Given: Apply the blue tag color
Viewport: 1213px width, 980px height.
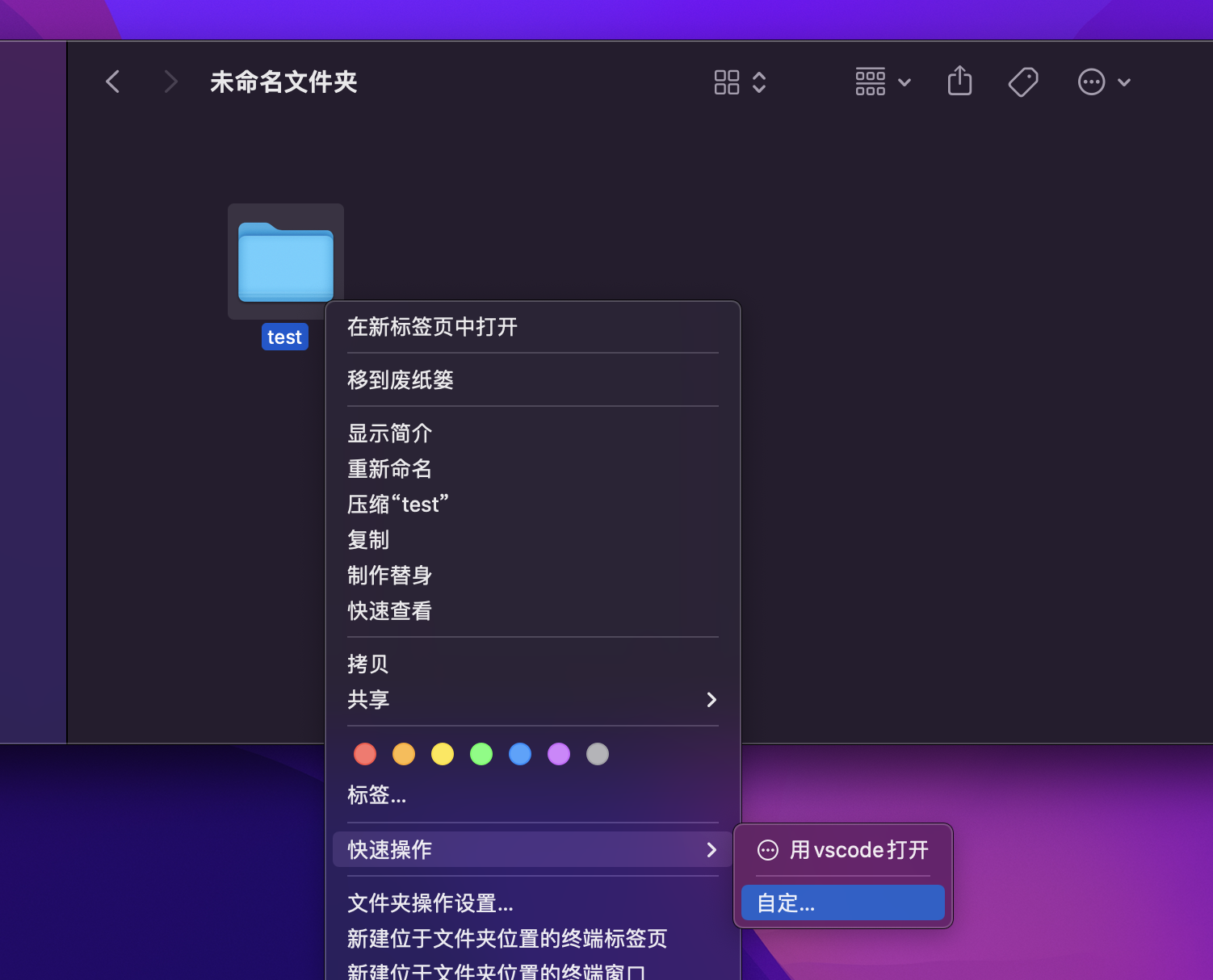Looking at the screenshot, I should tap(520, 754).
